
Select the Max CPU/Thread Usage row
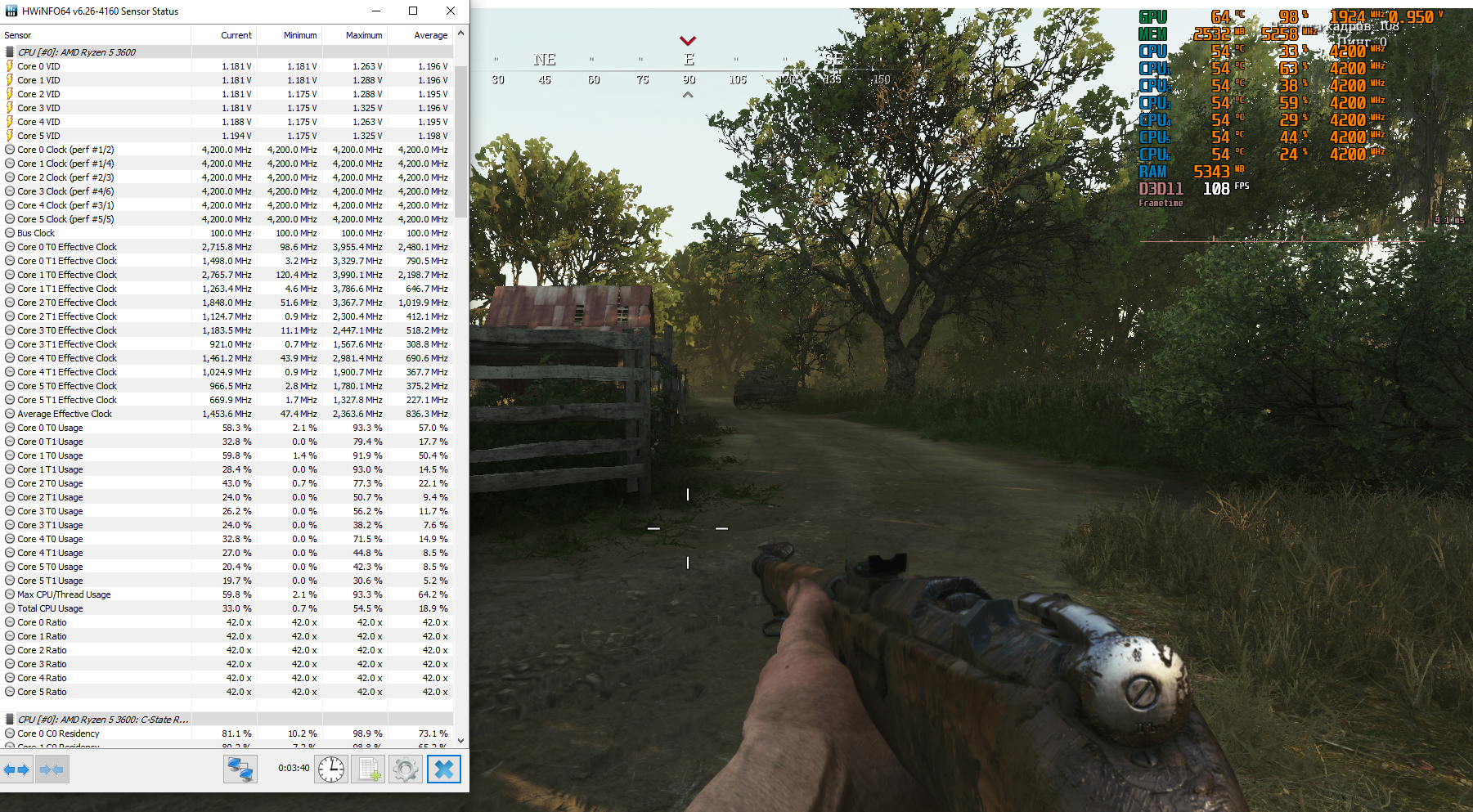point(227,594)
